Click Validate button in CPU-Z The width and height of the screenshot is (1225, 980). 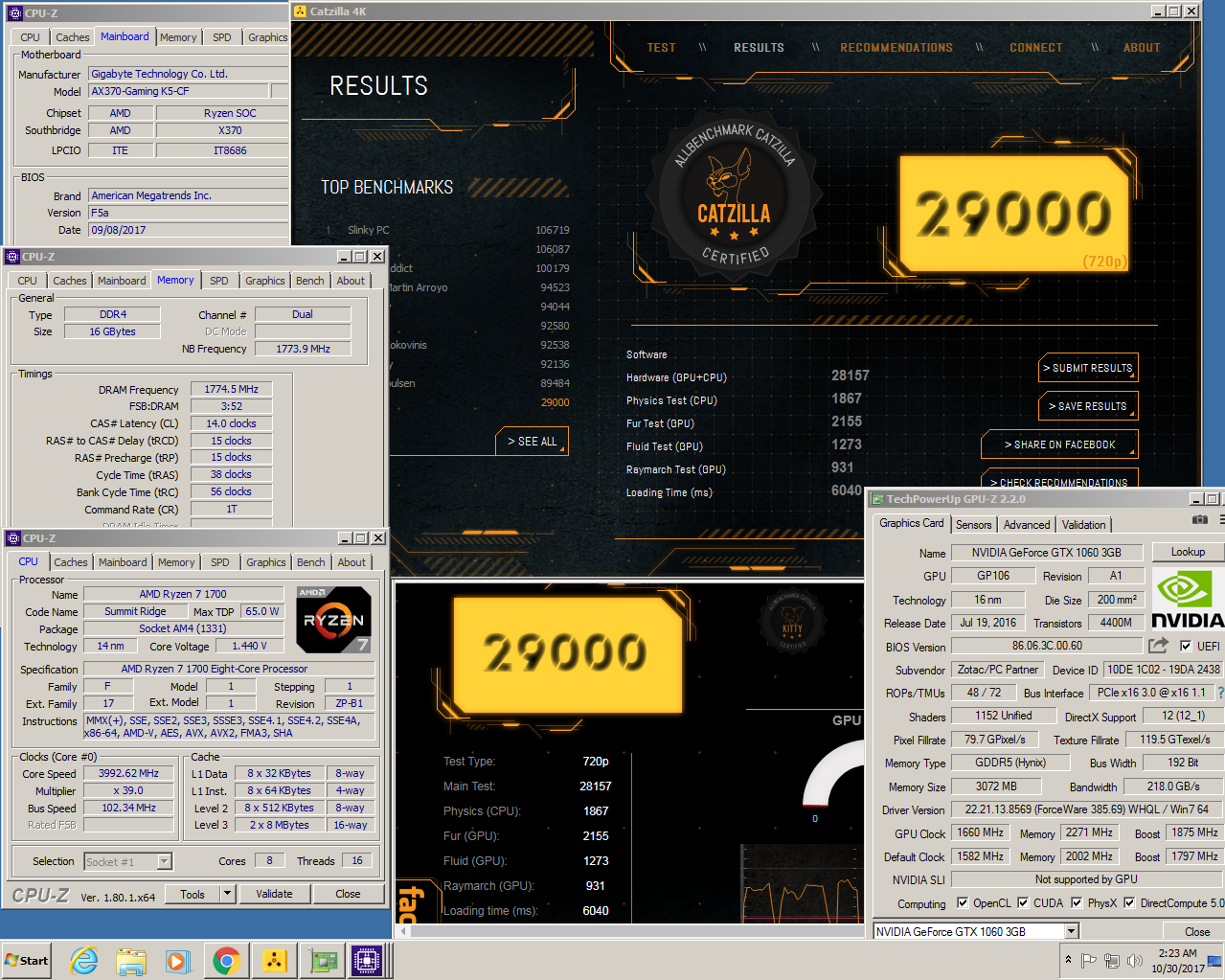coord(274,894)
